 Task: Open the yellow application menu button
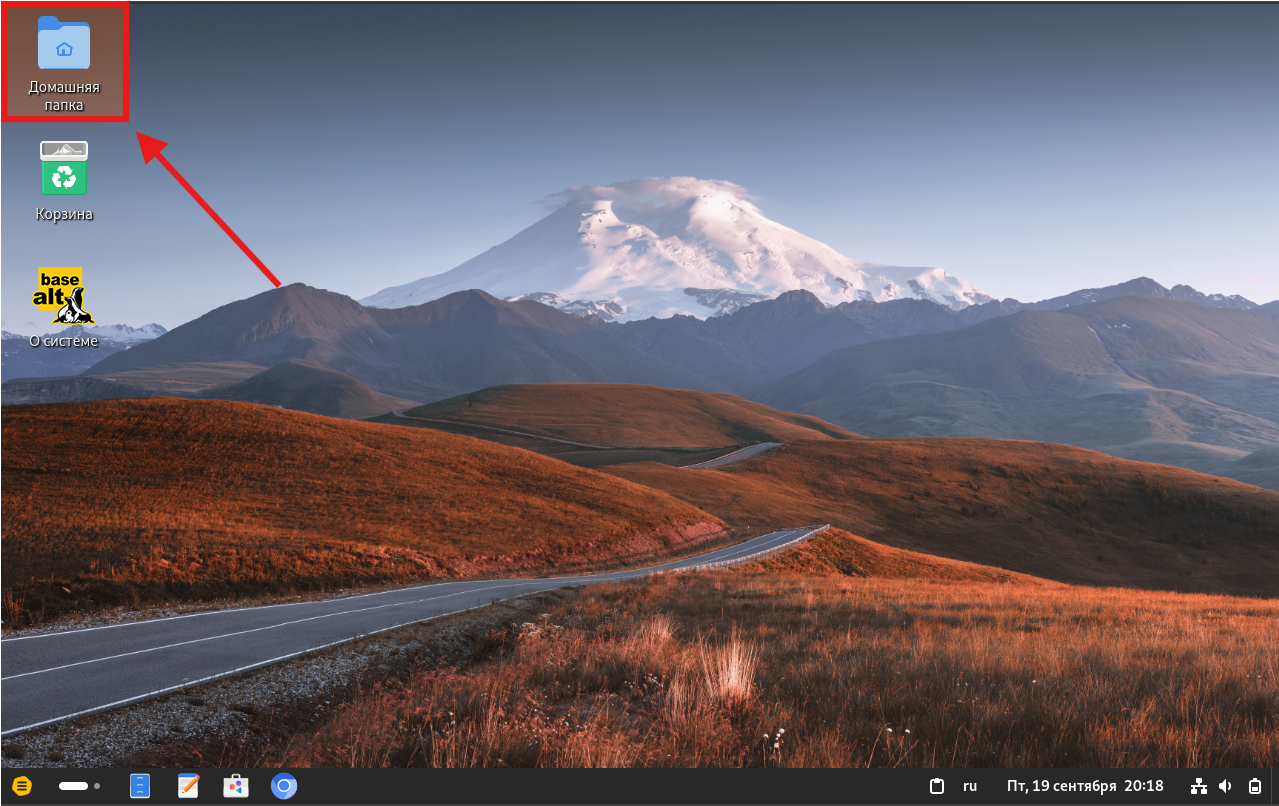(22, 786)
